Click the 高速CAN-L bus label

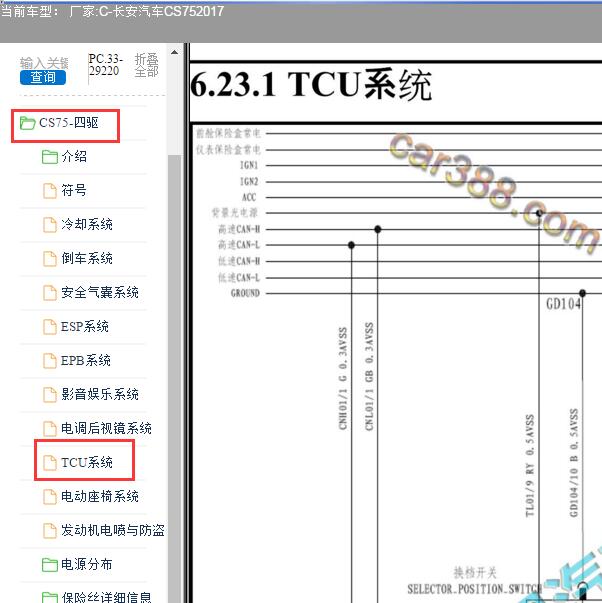239,245
